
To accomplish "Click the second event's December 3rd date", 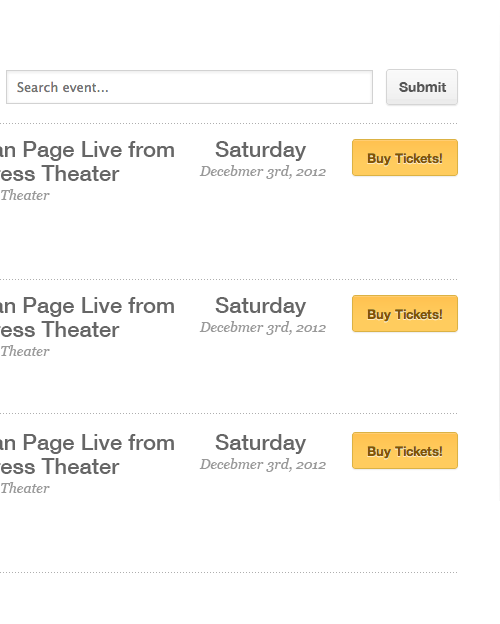I will [x=263, y=328].
